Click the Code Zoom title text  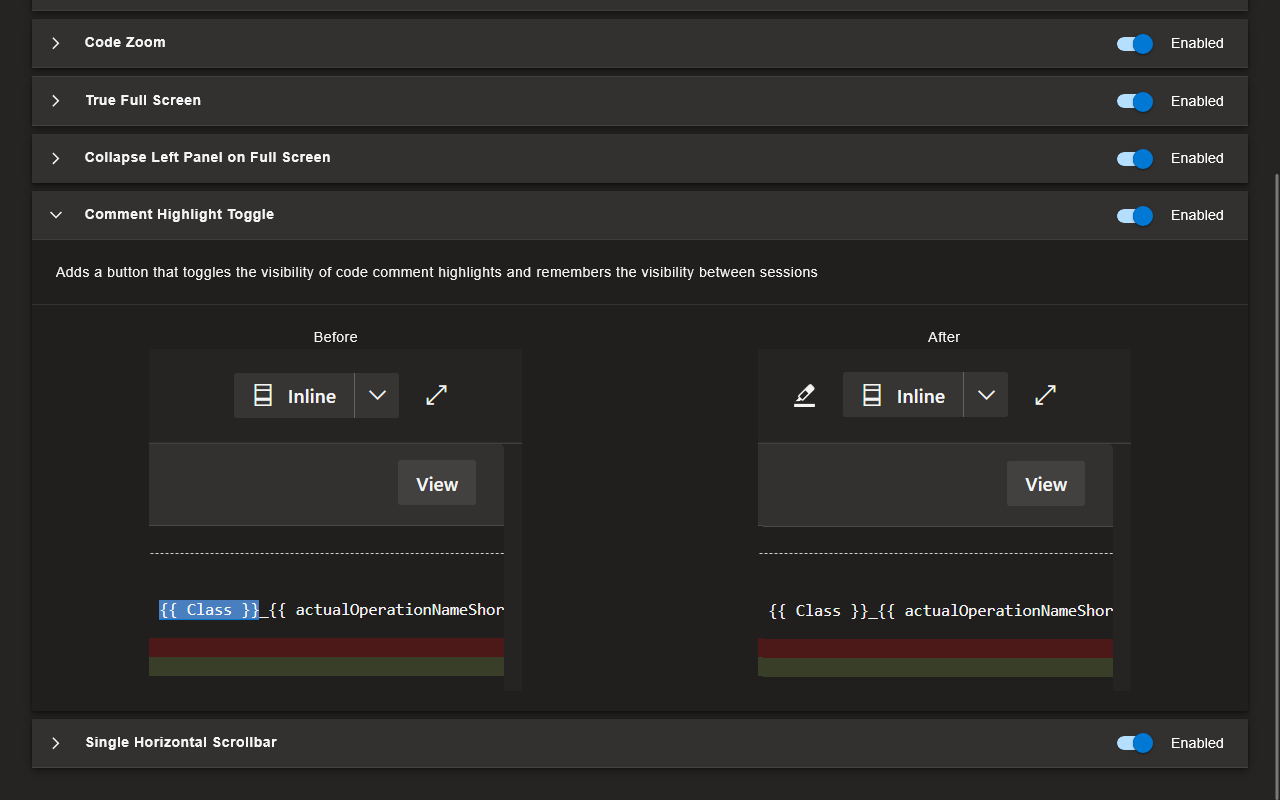[125, 42]
